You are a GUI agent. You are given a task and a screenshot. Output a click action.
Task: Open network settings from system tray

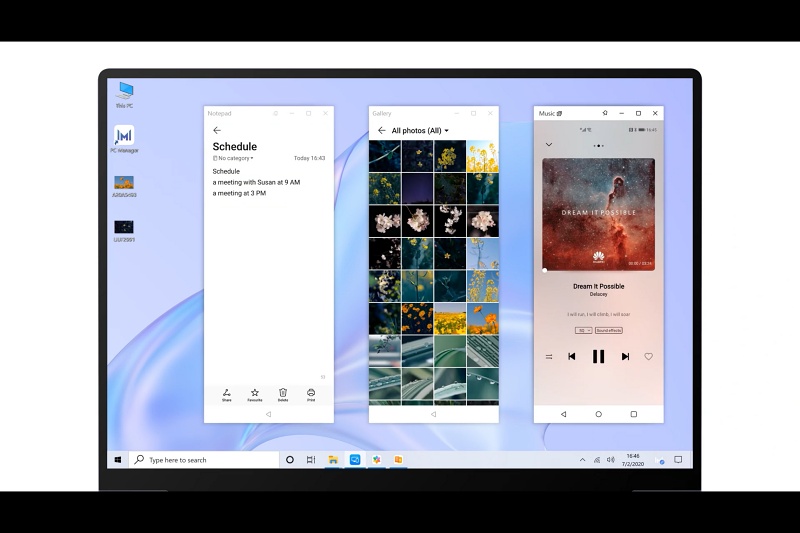596,460
